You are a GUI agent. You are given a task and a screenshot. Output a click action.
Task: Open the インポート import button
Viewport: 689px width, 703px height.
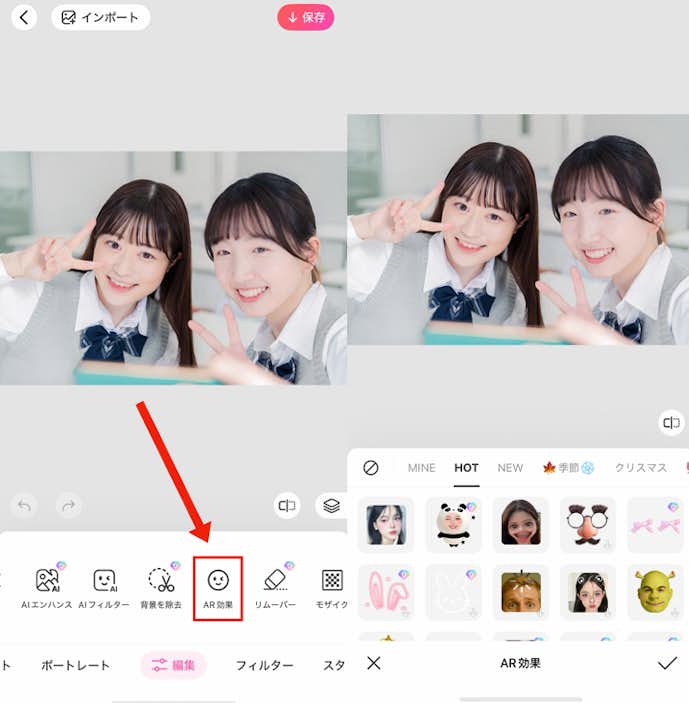point(100,18)
